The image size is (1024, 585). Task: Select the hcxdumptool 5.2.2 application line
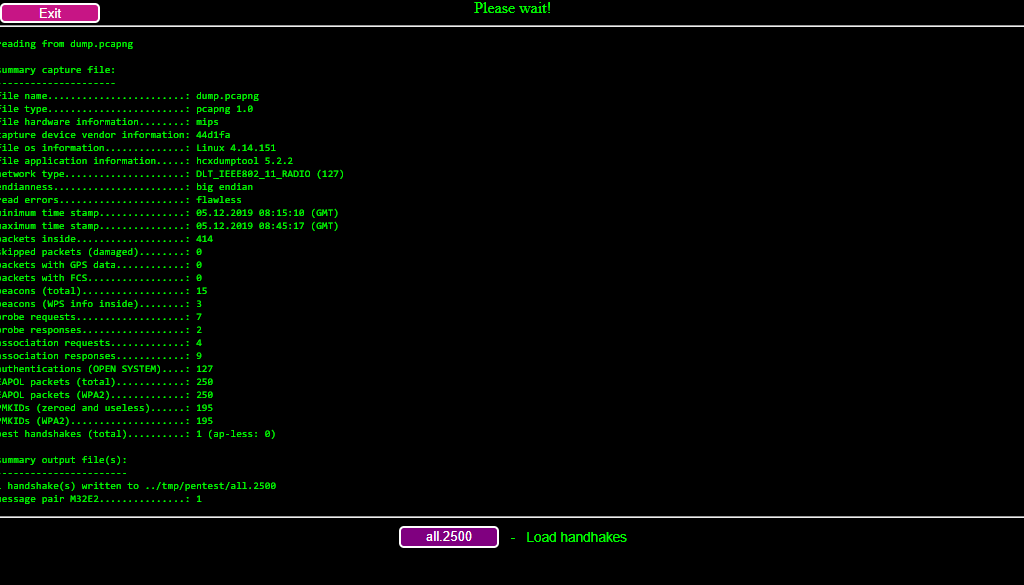(x=145, y=161)
